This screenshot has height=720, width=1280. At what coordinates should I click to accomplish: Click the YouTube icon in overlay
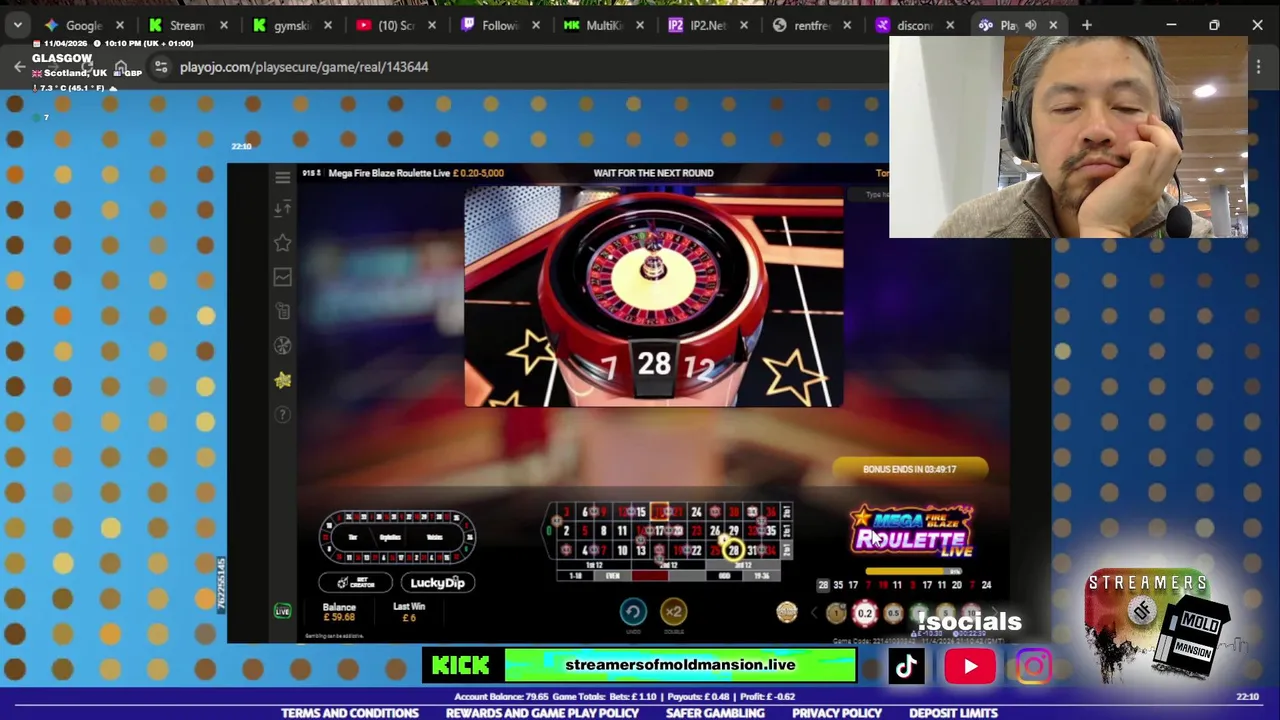970,666
